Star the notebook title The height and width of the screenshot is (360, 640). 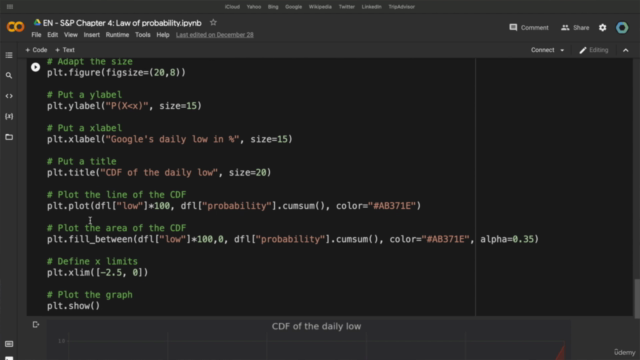213,23
